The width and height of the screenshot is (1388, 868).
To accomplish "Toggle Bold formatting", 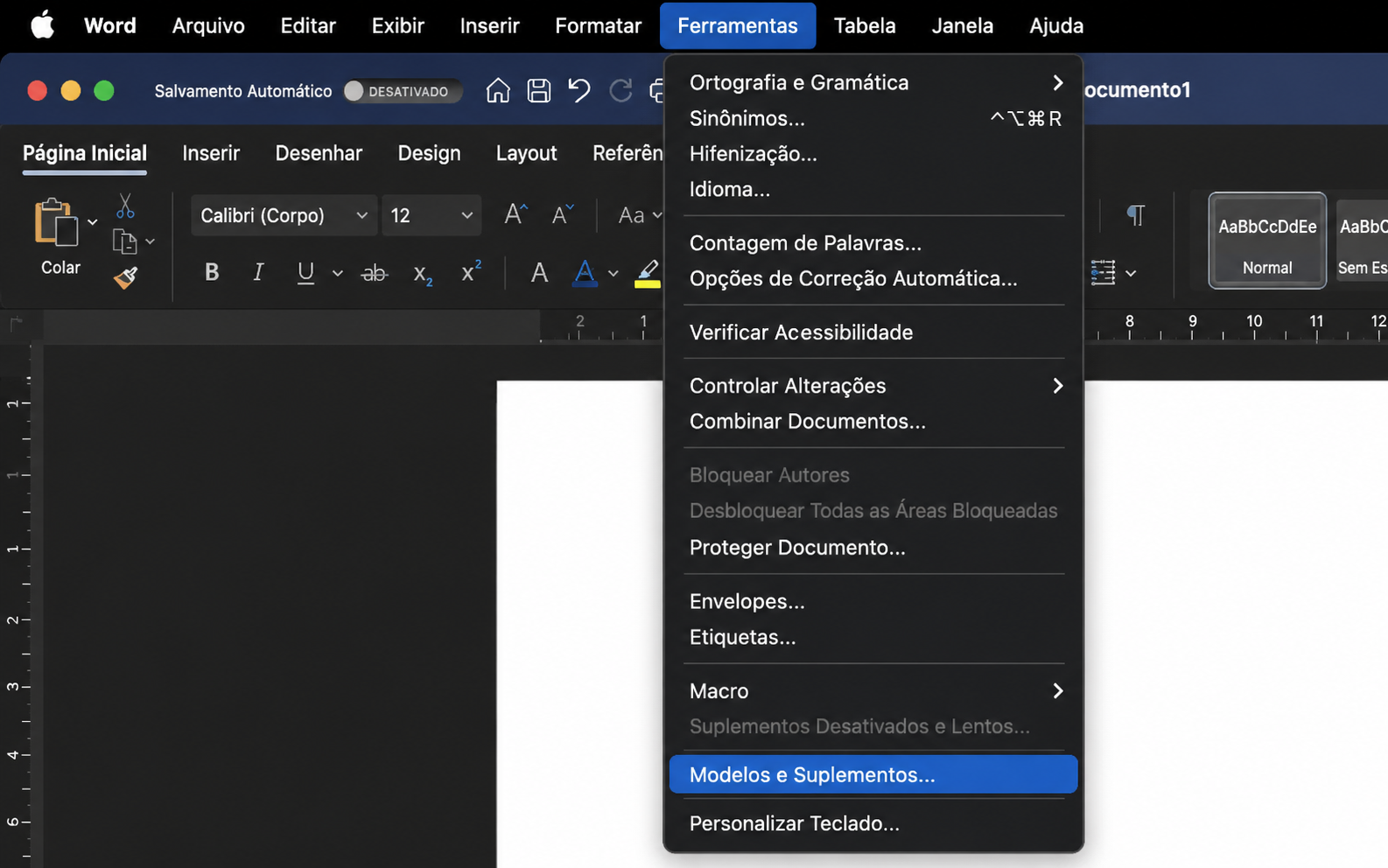I will [x=212, y=272].
